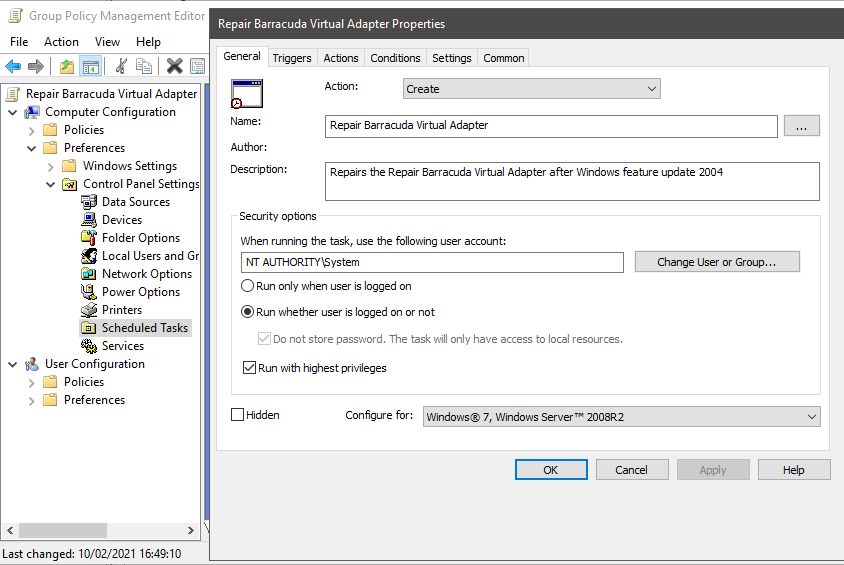Click the tree pane scroll left arrow
The width and height of the screenshot is (844, 565).
[10, 531]
